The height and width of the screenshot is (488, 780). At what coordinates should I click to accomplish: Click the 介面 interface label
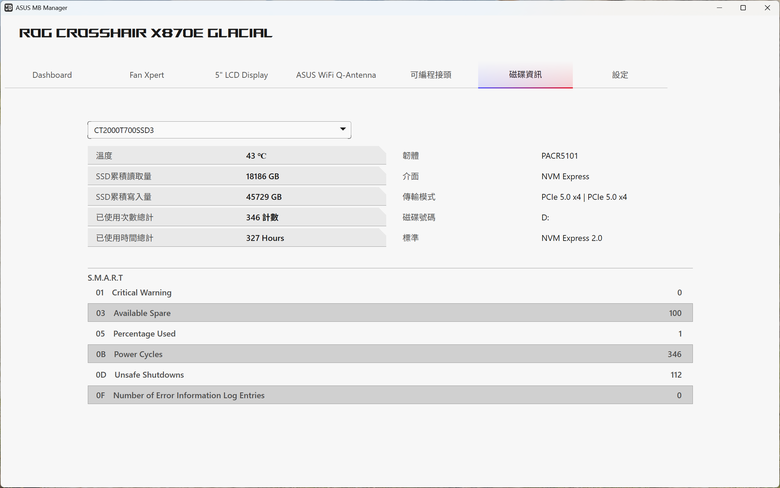click(x=410, y=176)
